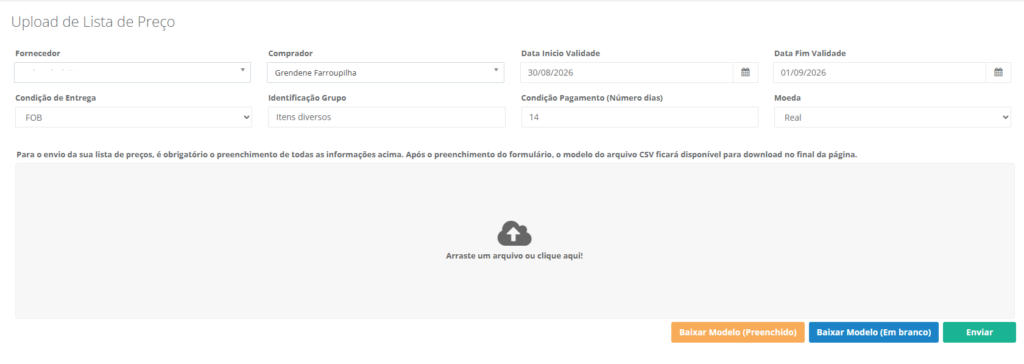Click the cloud upload icon
This screenshot has width=1024, height=364.
click(x=515, y=233)
